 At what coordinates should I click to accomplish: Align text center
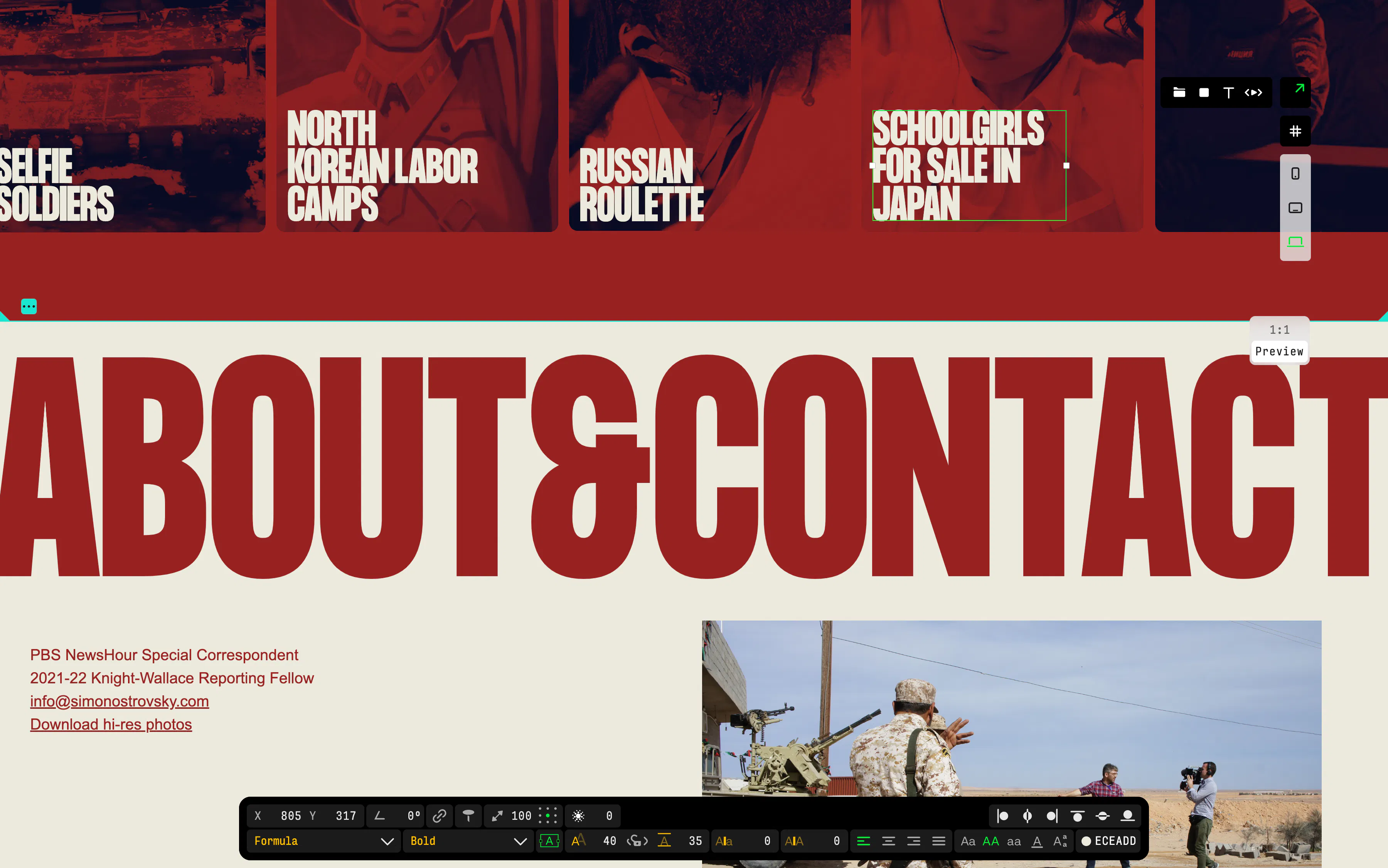point(888,841)
